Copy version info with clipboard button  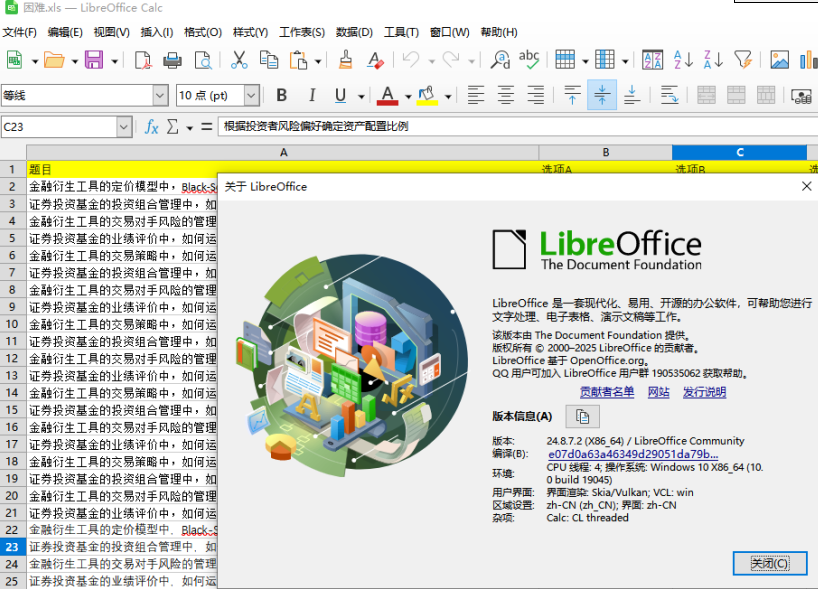tap(582, 416)
